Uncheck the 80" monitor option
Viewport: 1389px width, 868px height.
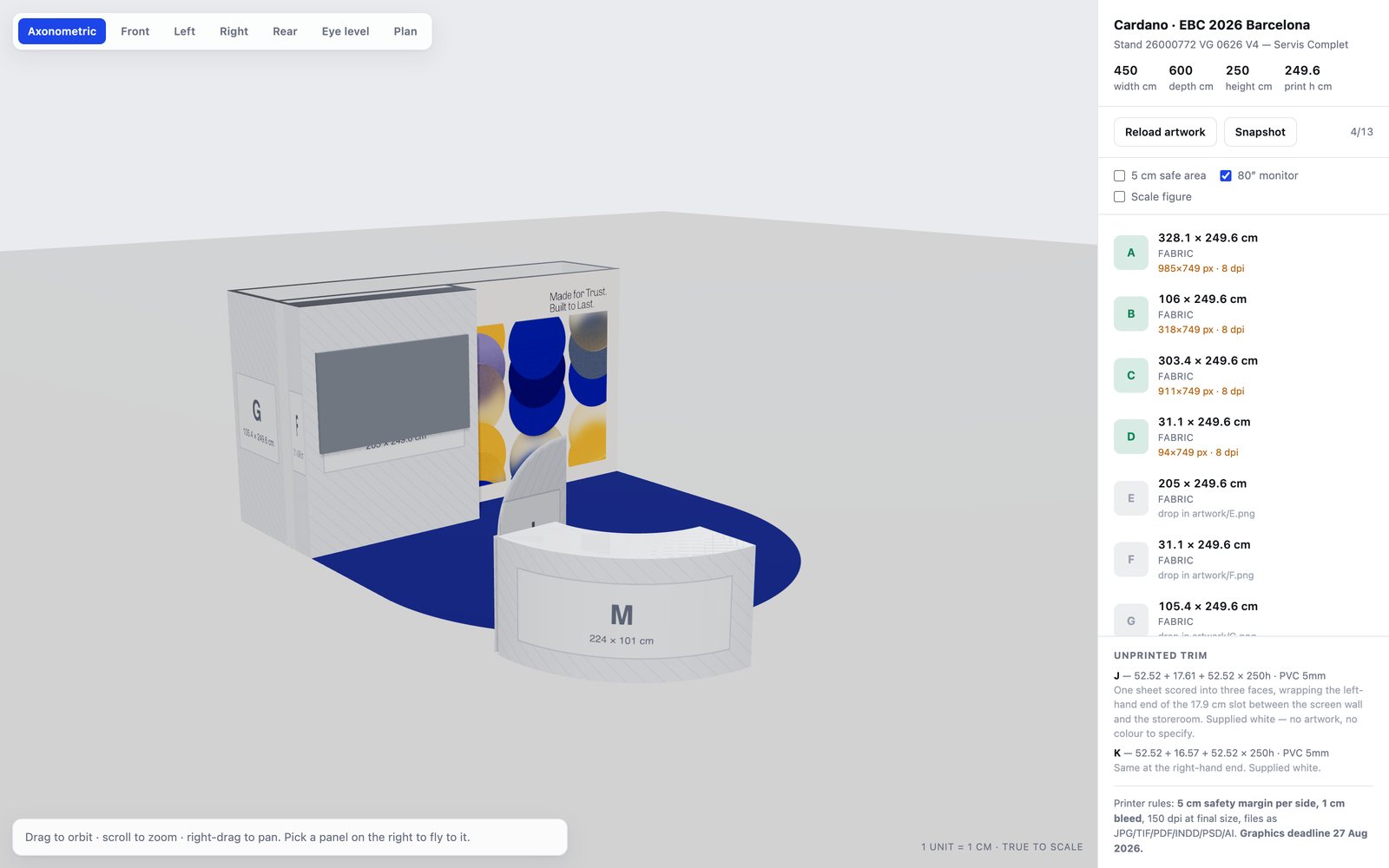click(x=1226, y=175)
